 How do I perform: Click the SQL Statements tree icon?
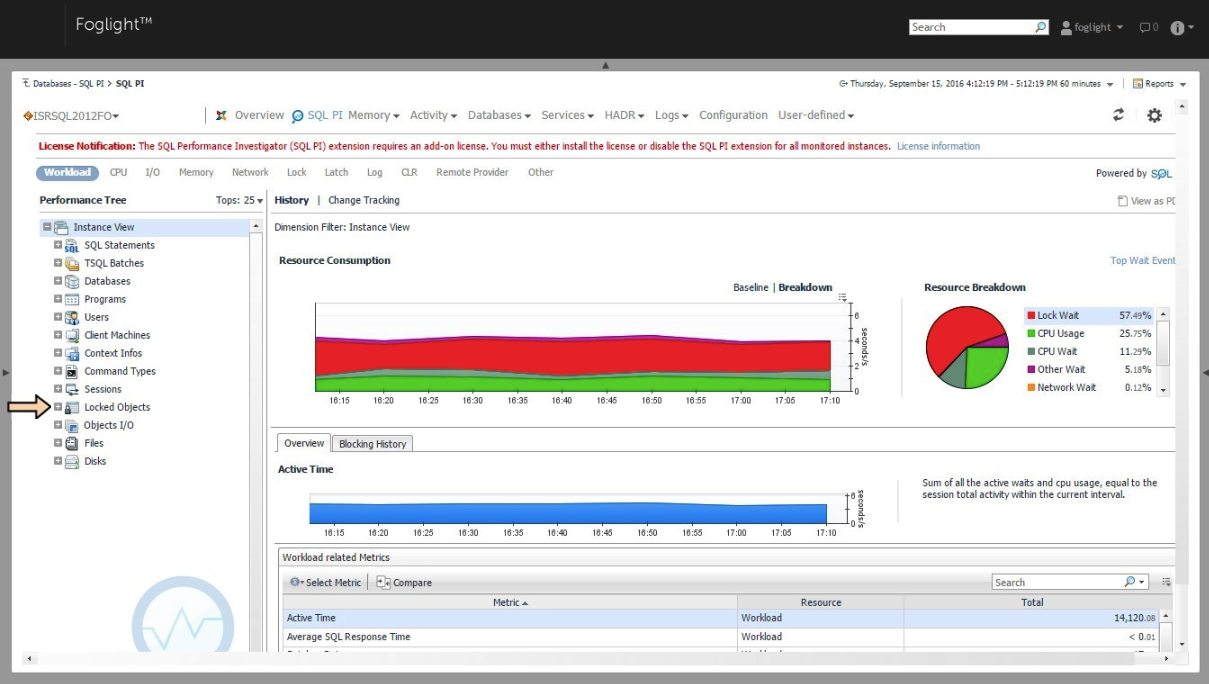point(72,245)
